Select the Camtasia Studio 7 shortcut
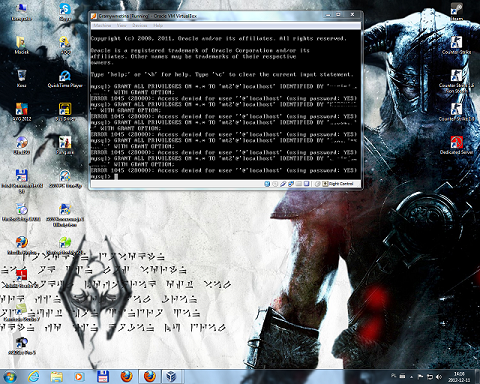Viewport: 480px width, 384px height. [21, 312]
